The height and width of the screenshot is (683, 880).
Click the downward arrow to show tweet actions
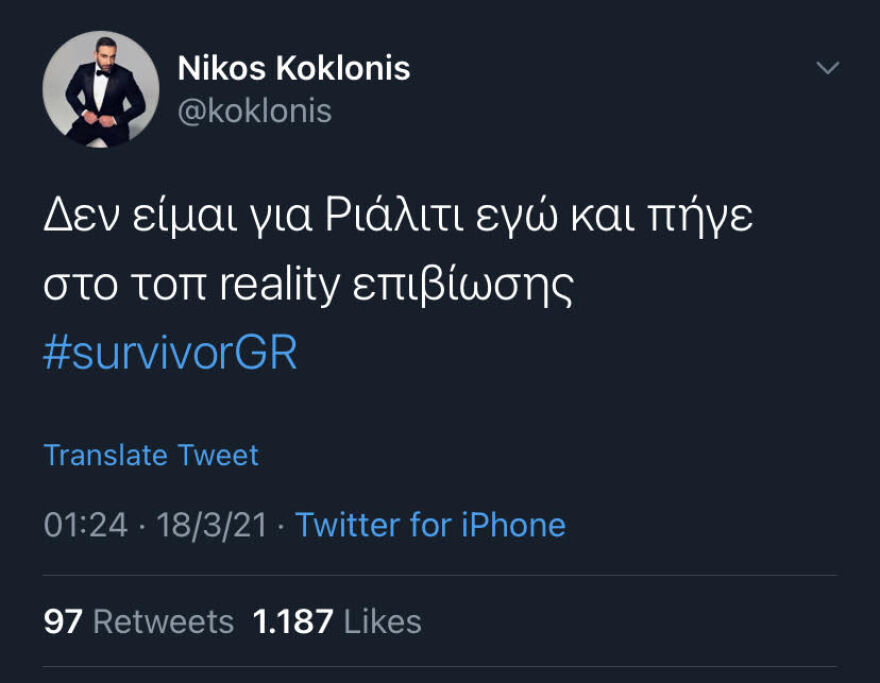(826, 66)
